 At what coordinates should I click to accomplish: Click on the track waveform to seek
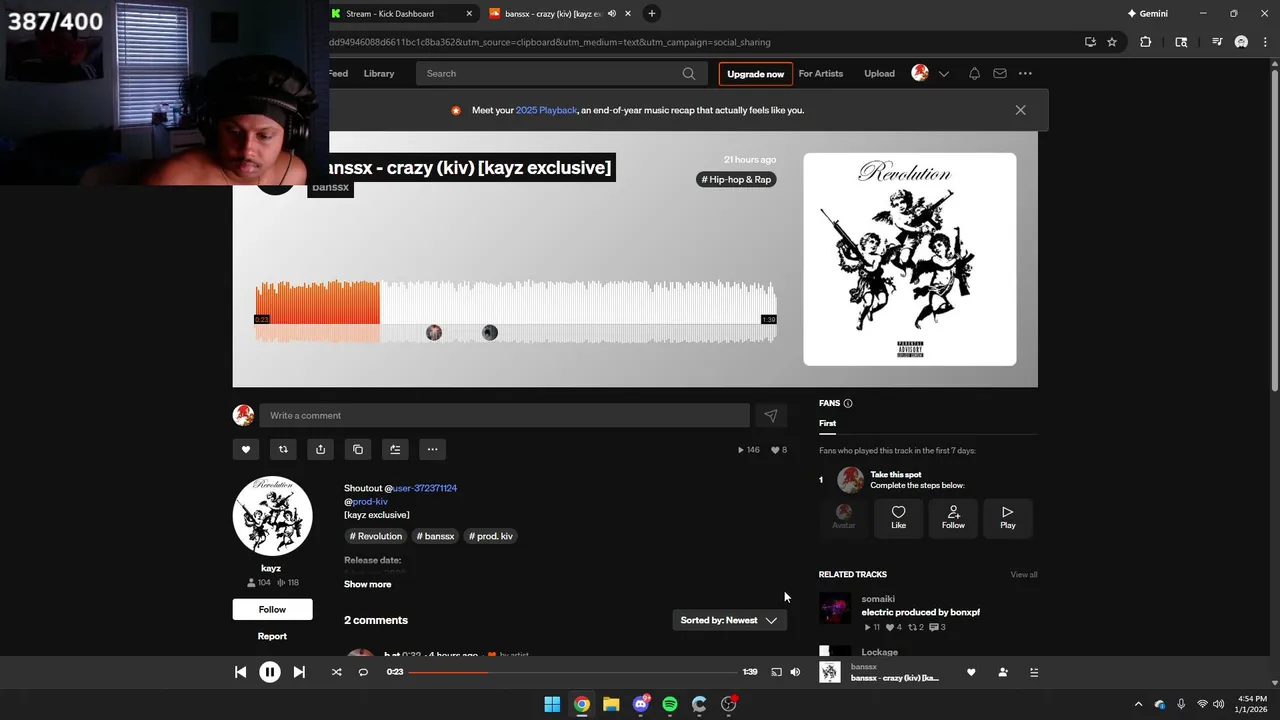(x=516, y=312)
